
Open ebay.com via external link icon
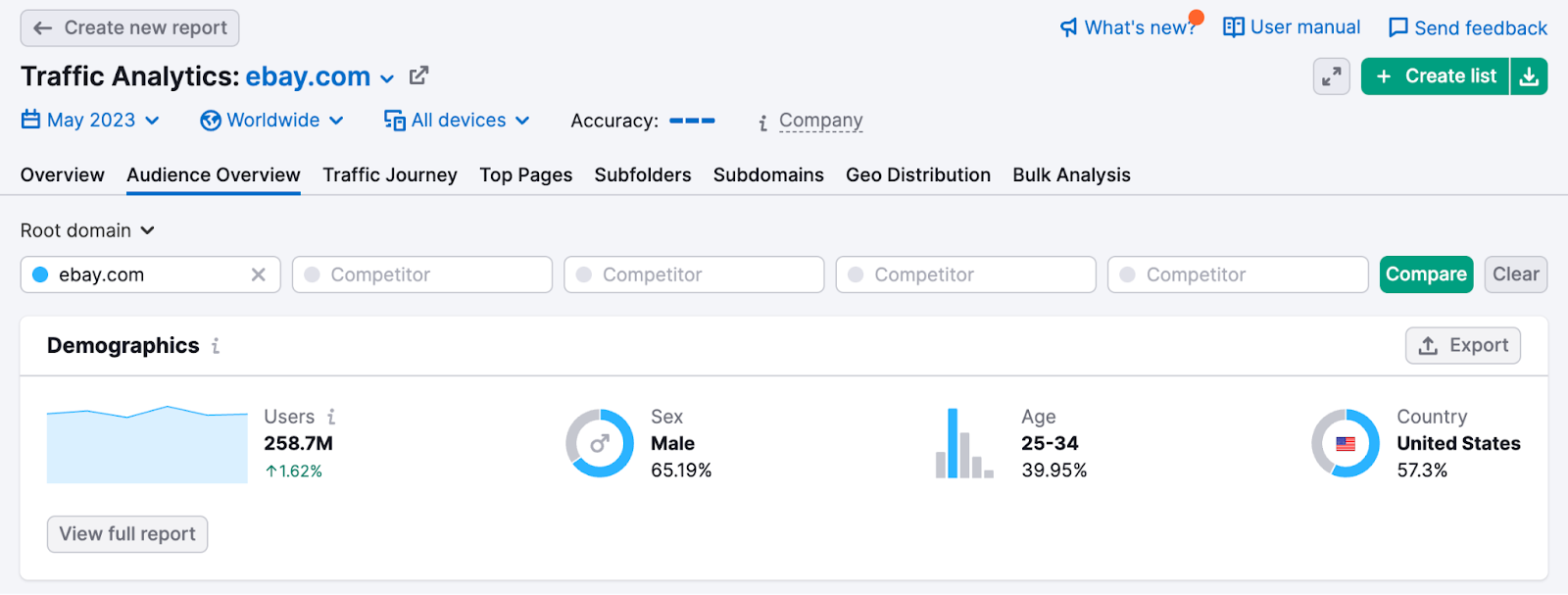tap(418, 74)
